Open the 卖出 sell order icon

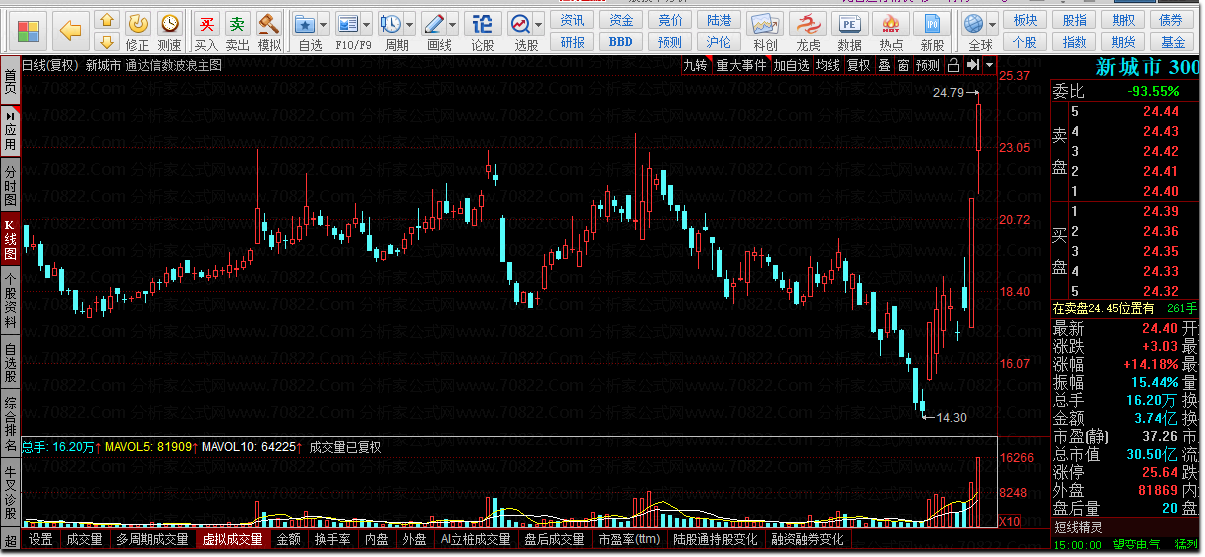point(237,31)
